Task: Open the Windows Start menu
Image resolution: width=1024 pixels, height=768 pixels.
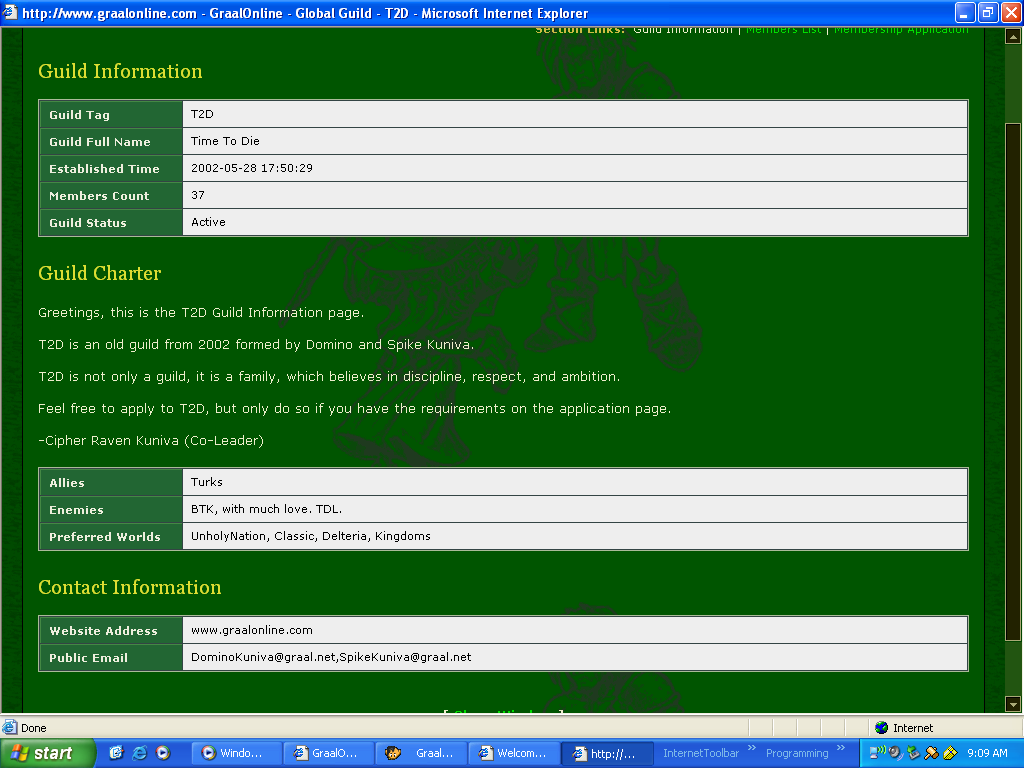Action: 48,753
